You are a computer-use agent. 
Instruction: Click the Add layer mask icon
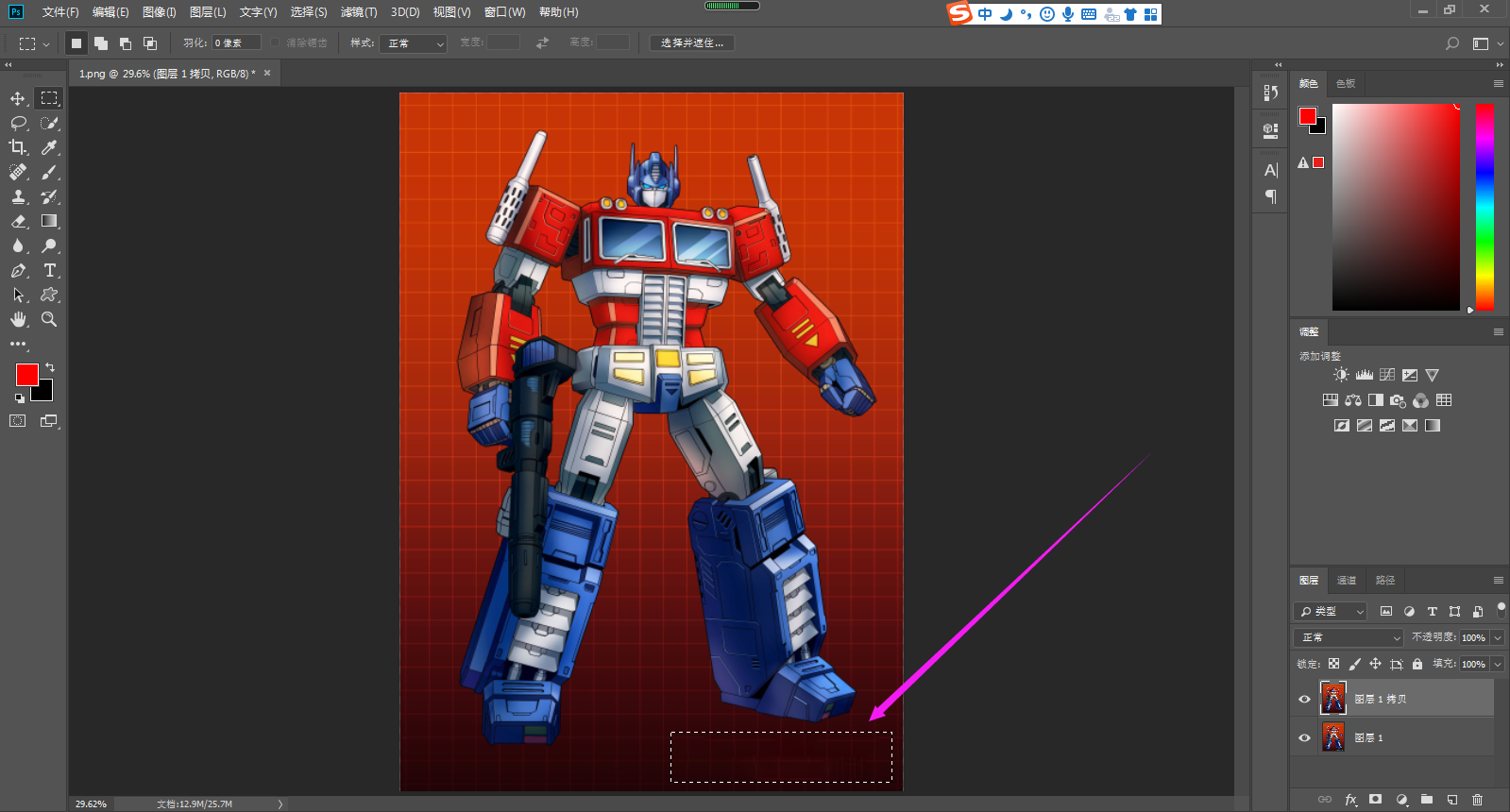1376,800
